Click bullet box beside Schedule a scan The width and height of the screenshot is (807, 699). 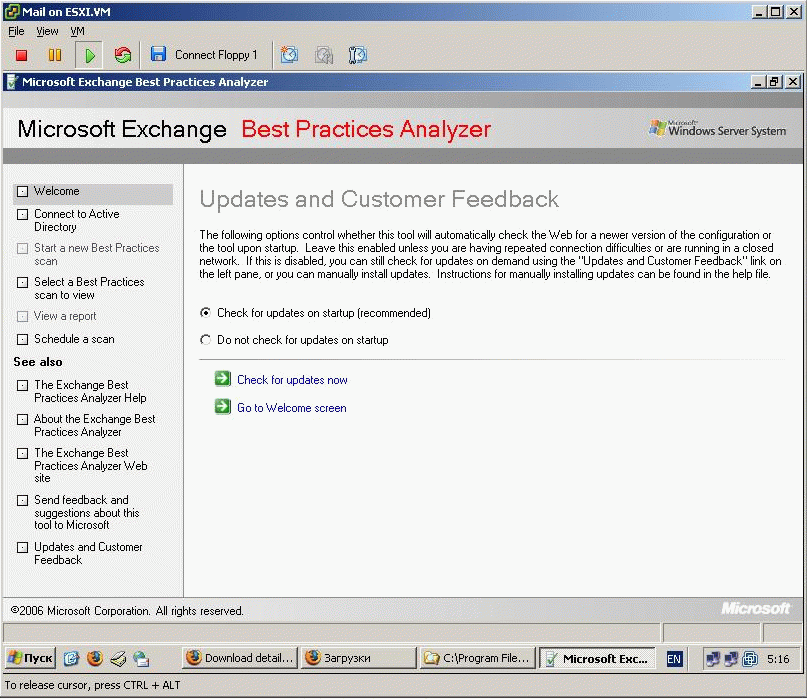click(x=22, y=339)
